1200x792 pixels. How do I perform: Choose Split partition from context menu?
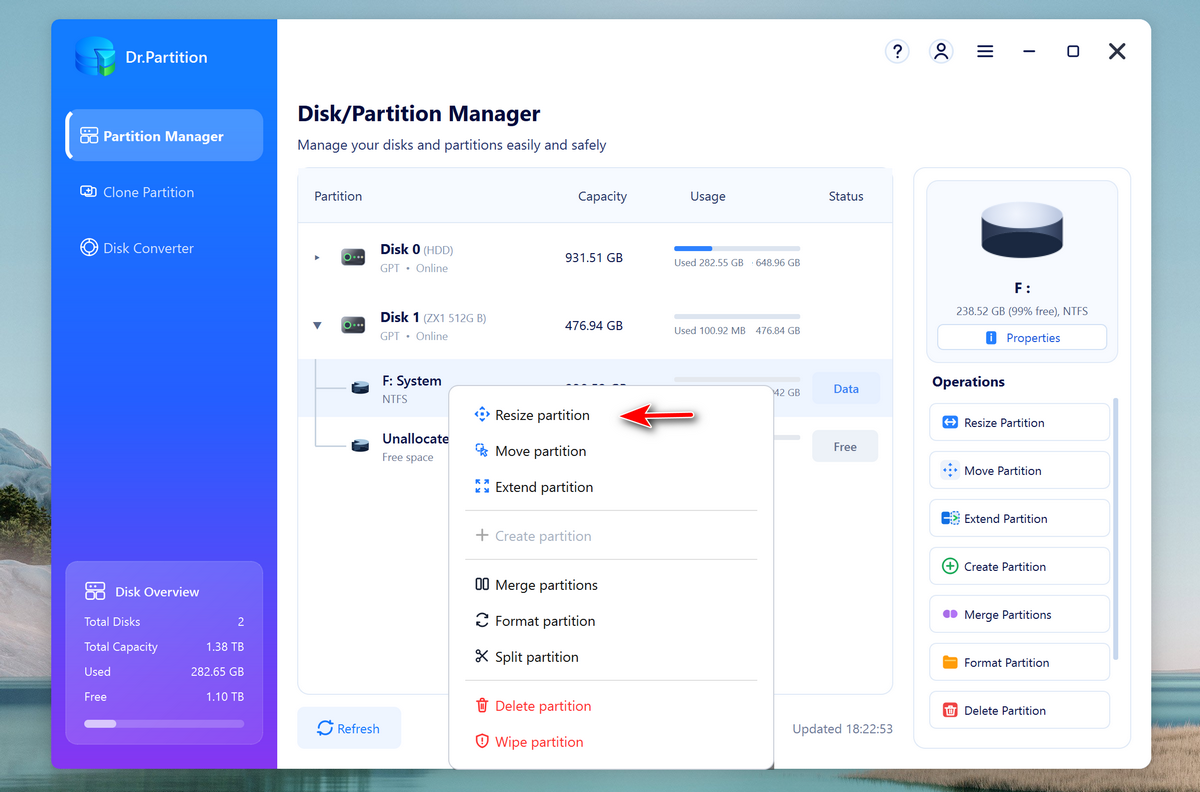(x=611, y=657)
